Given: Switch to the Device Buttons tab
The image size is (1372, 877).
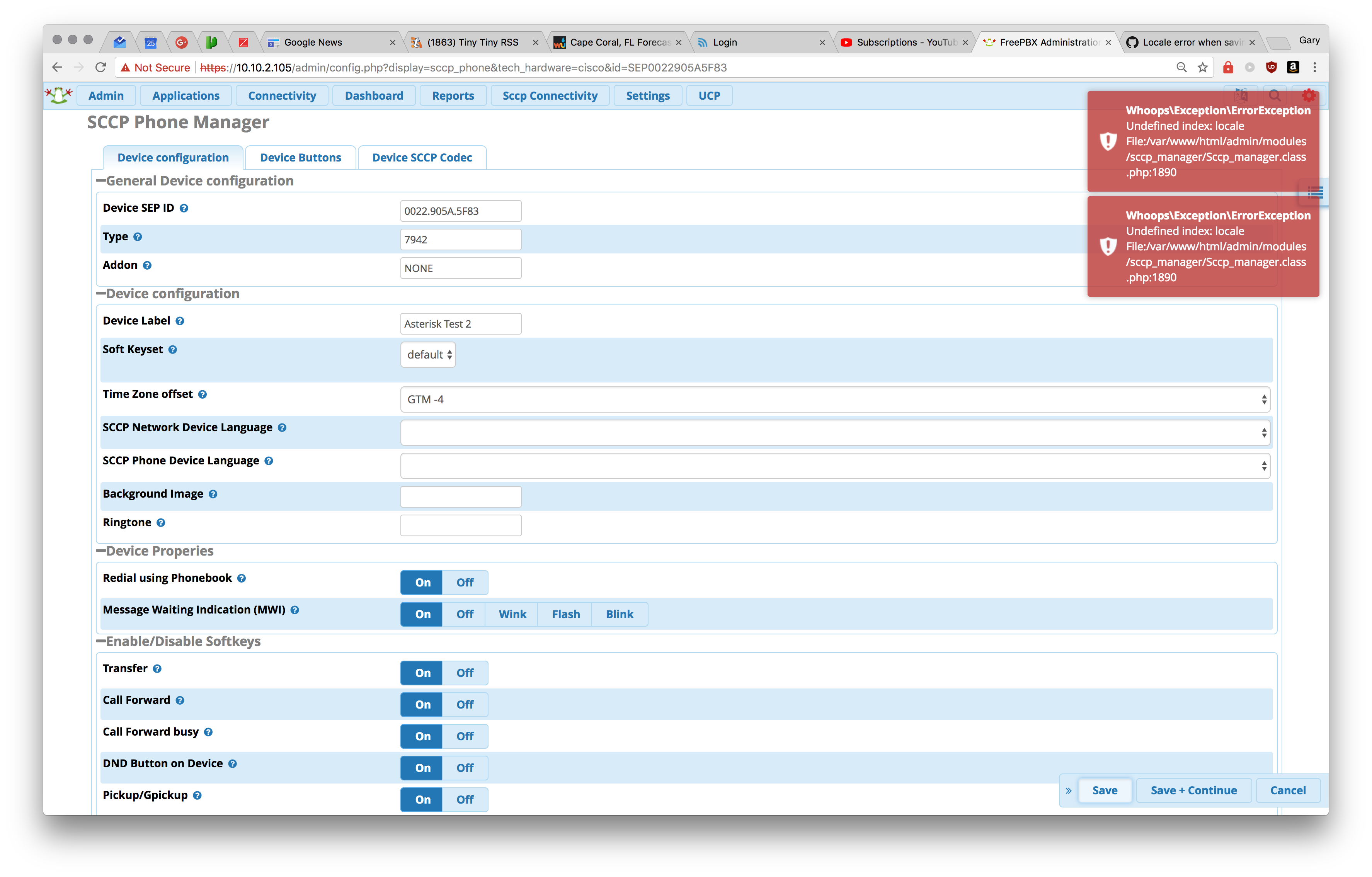Looking at the screenshot, I should click(300, 158).
